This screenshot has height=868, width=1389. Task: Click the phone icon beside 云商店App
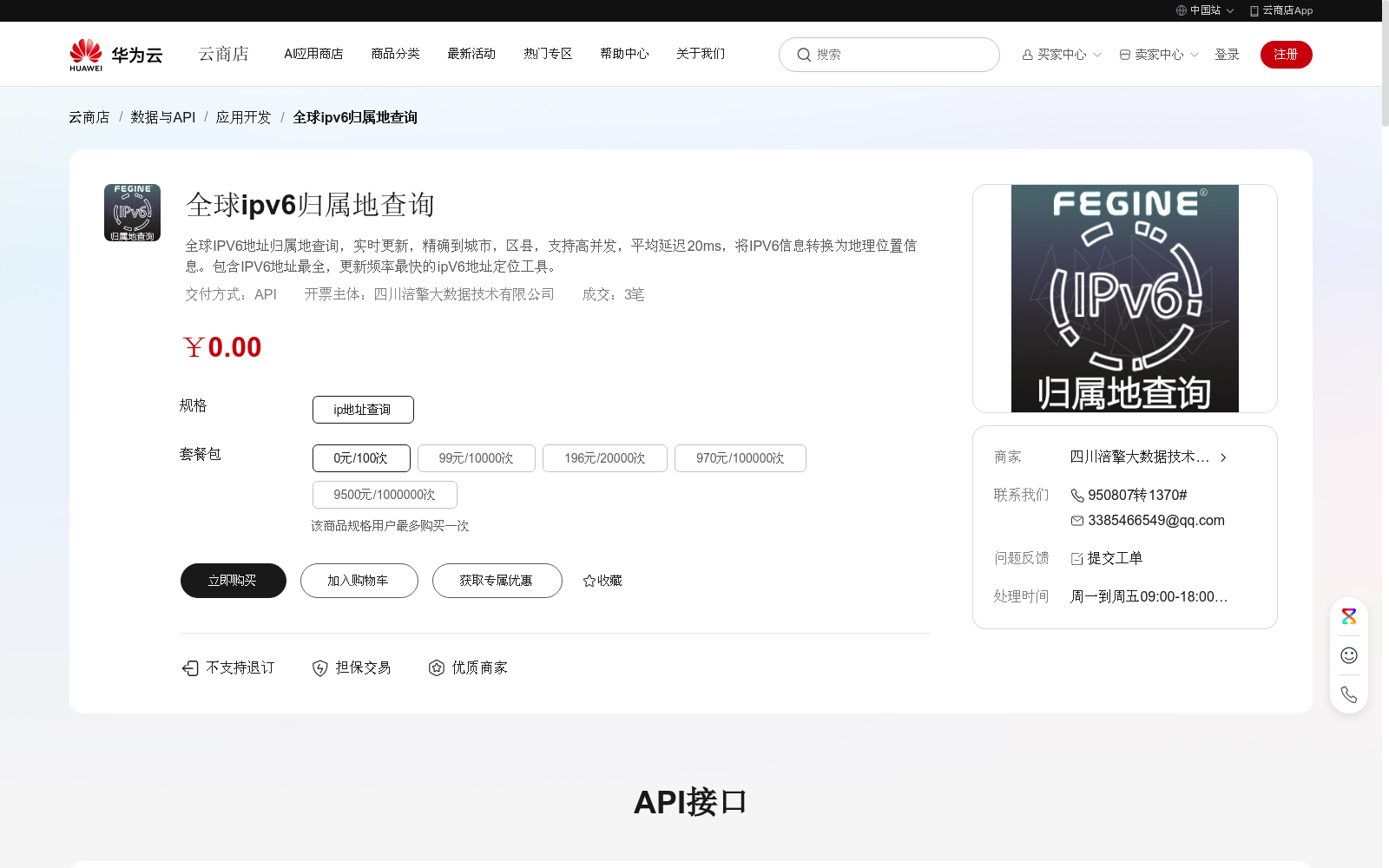click(1254, 10)
